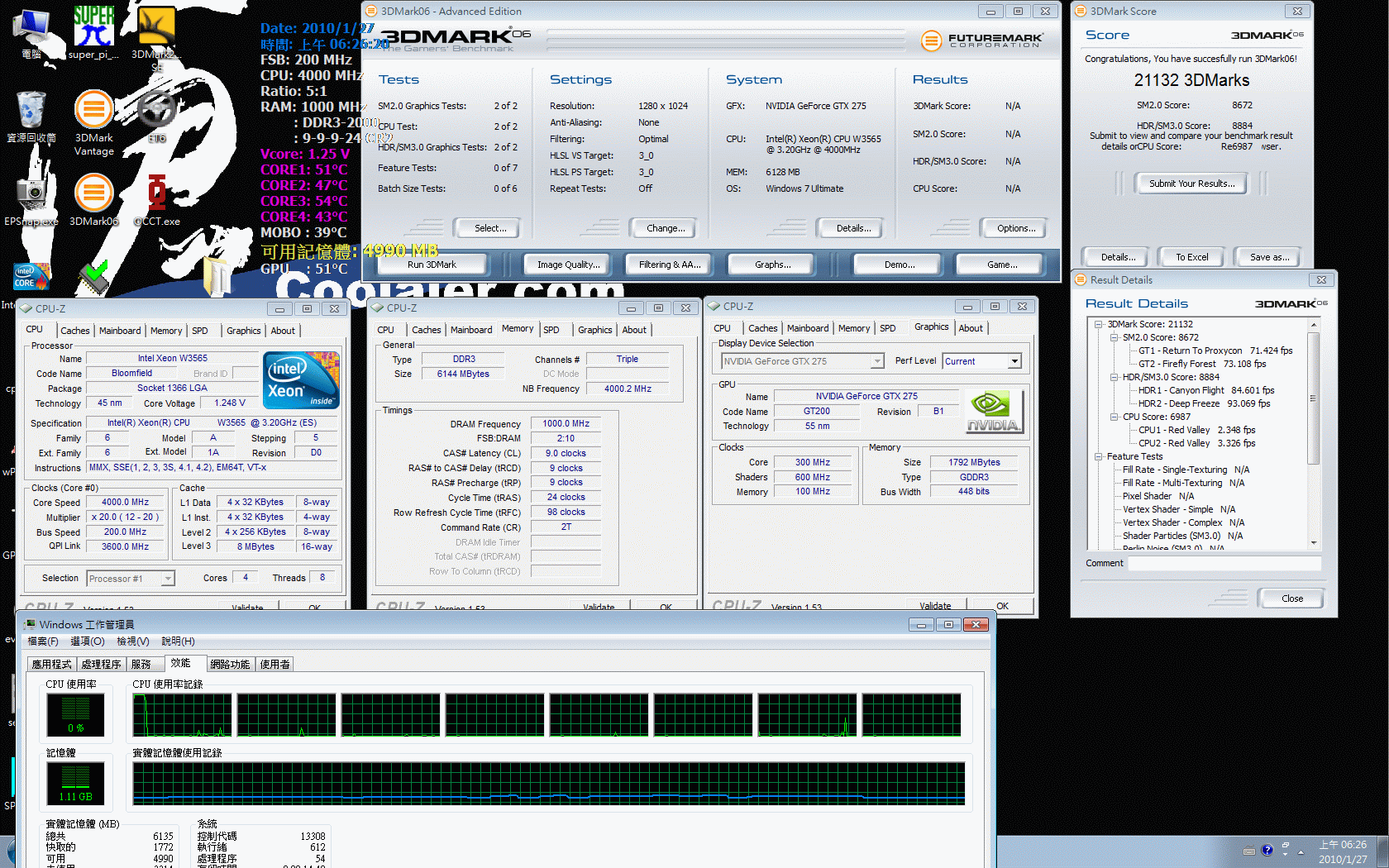Collapse the 3DMark Score: 21132 tree node

click(x=1099, y=324)
